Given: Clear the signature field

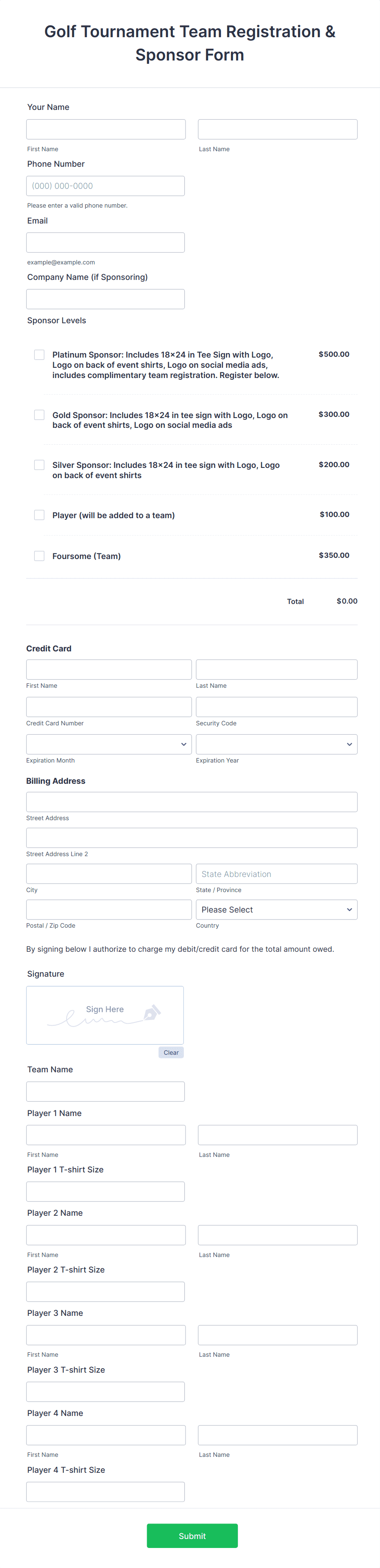Looking at the screenshot, I should click(x=170, y=1052).
